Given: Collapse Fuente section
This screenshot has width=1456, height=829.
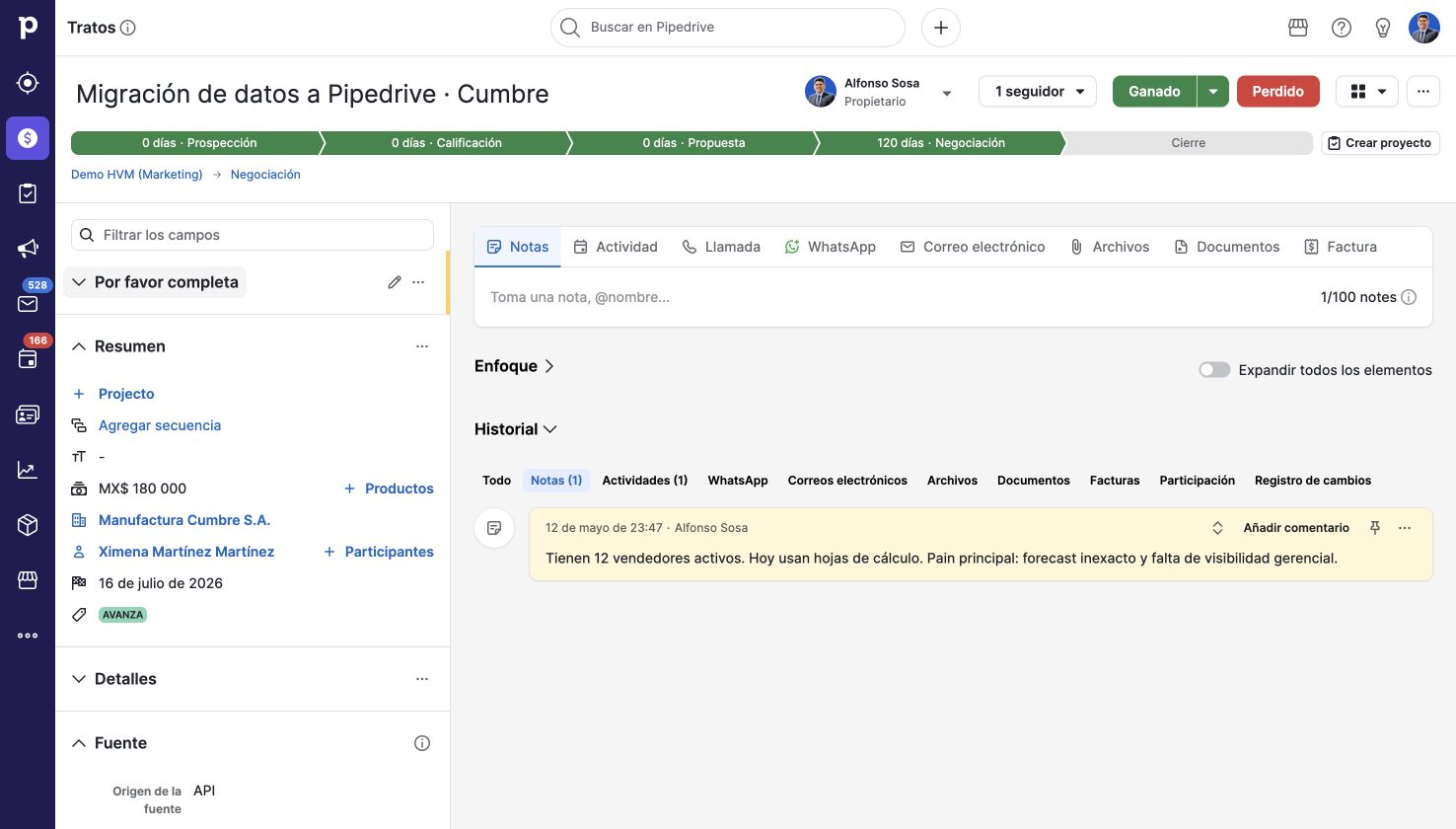Looking at the screenshot, I should (79, 743).
